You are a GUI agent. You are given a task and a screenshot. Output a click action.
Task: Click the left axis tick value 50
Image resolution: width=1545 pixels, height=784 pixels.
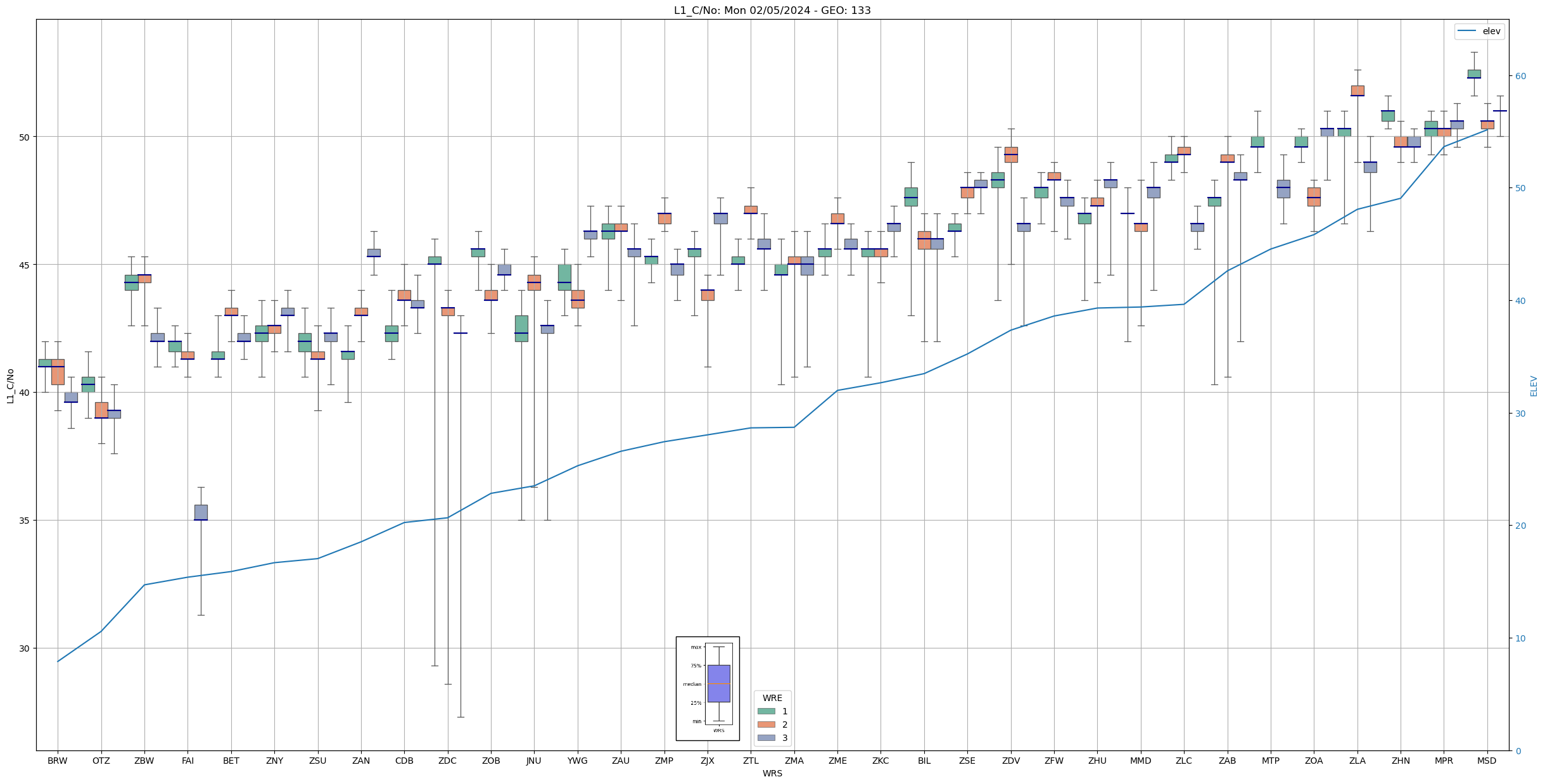pyautogui.click(x=25, y=137)
